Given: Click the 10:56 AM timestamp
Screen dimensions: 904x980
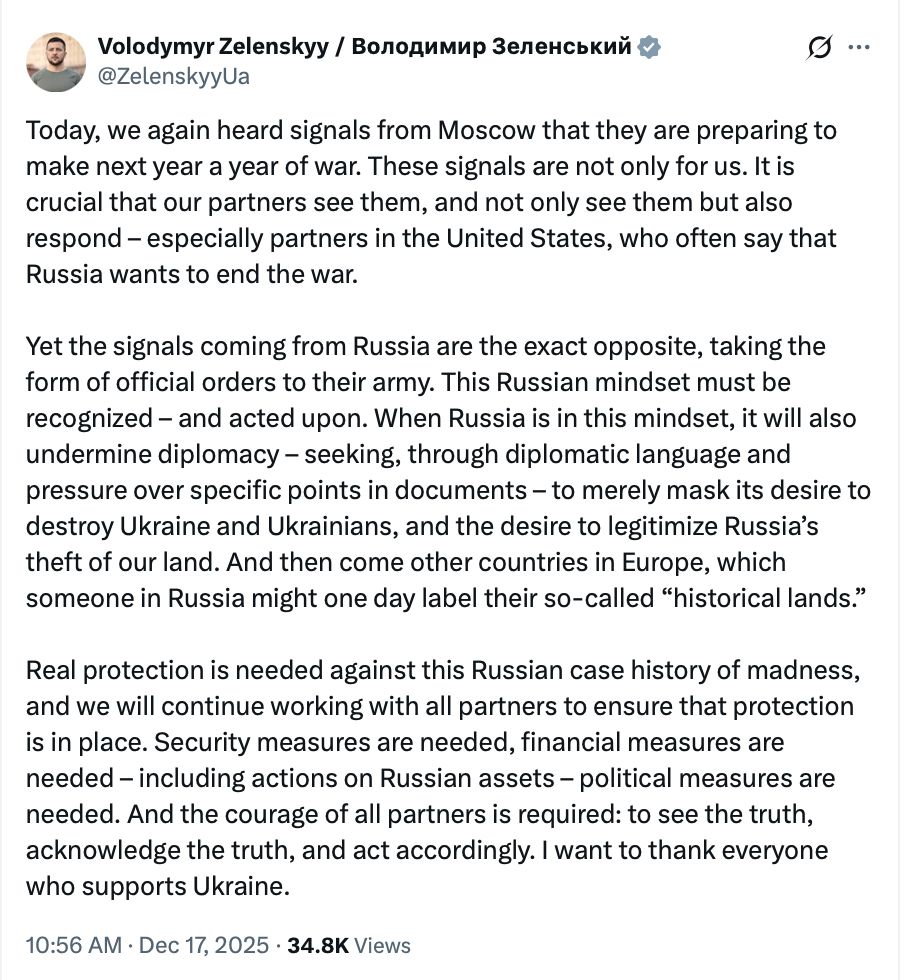Looking at the screenshot, I should [73, 945].
